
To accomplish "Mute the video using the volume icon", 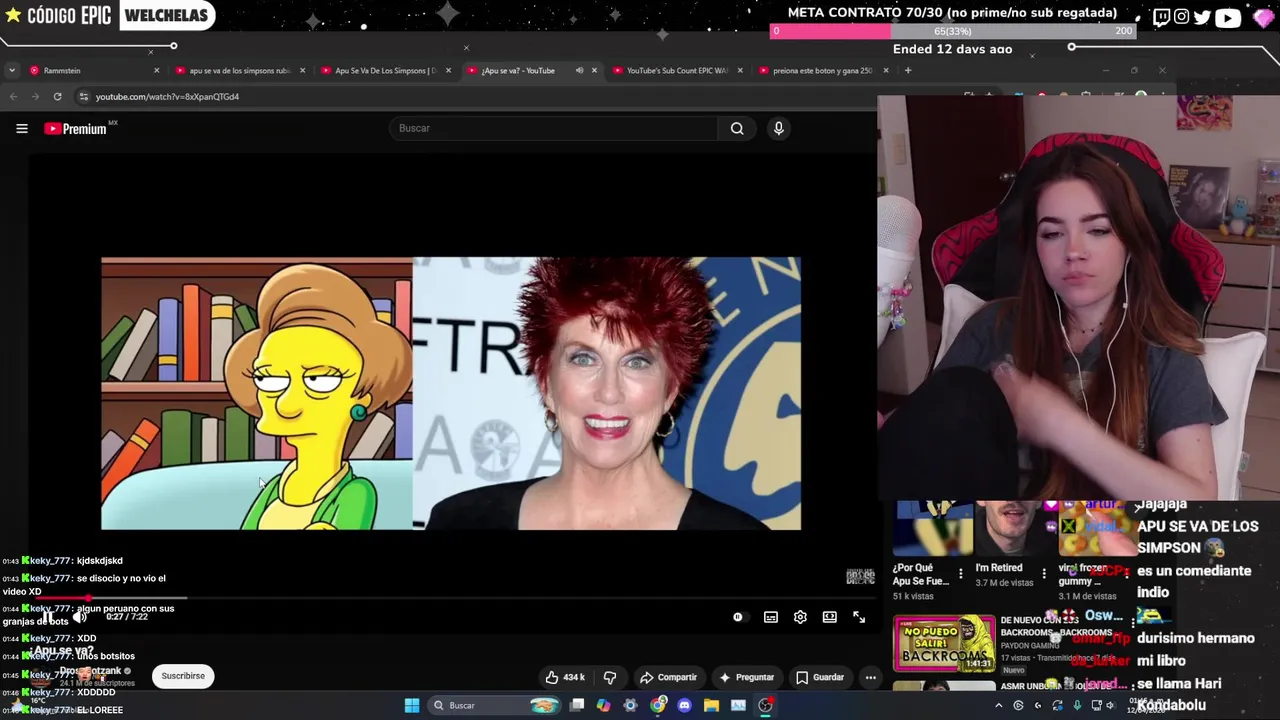I will 80,617.
